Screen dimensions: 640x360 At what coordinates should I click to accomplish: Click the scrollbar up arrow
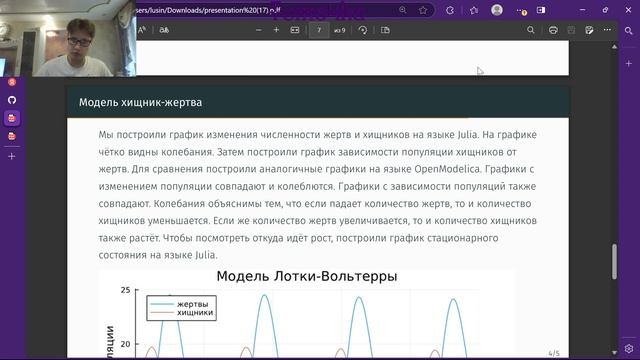(614, 47)
